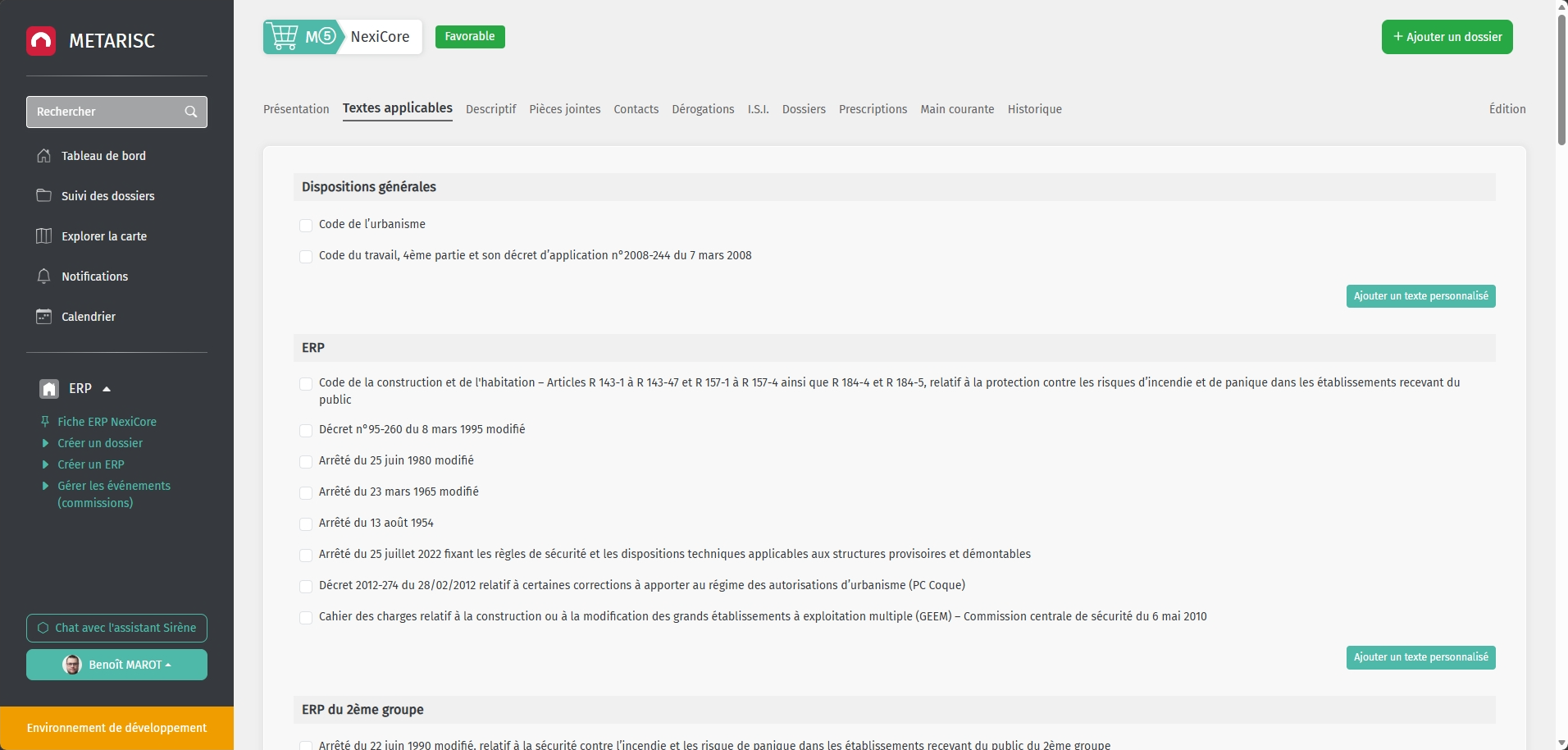
Task: Click the NexiCore establishment name
Action: [380, 37]
